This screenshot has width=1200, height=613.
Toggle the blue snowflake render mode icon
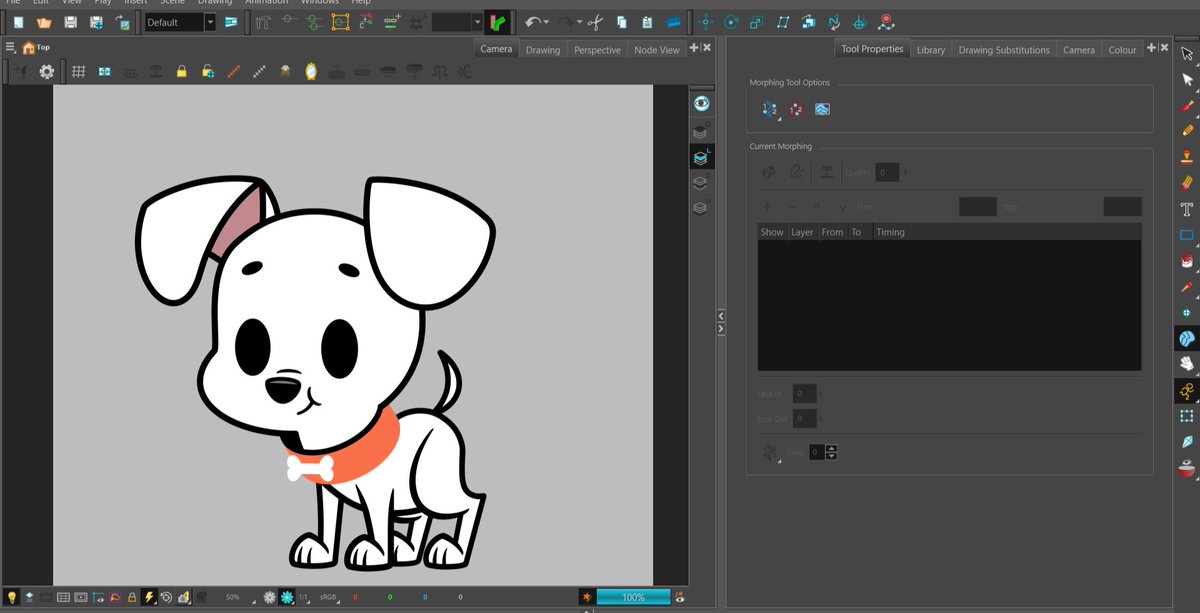(x=288, y=597)
